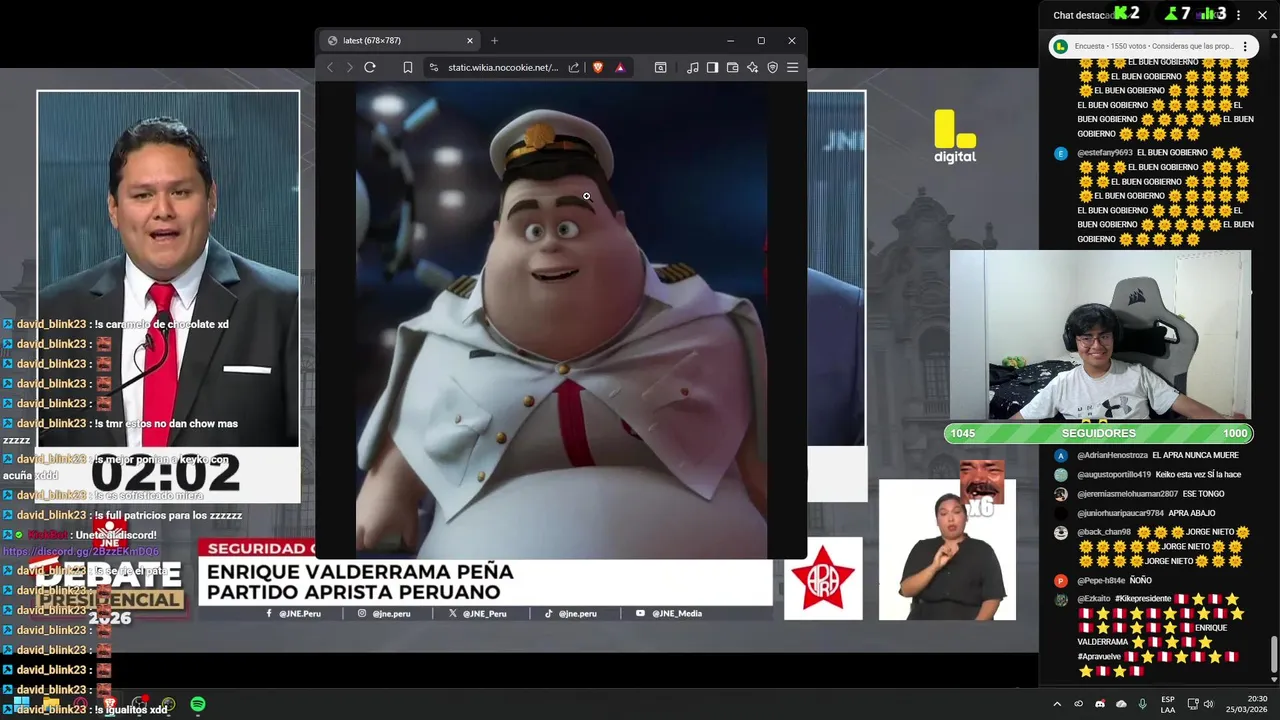Image resolution: width=1280 pixels, height=720 pixels.
Task: Click the streamer webcam thumbnail
Action: click(1100, 335)
